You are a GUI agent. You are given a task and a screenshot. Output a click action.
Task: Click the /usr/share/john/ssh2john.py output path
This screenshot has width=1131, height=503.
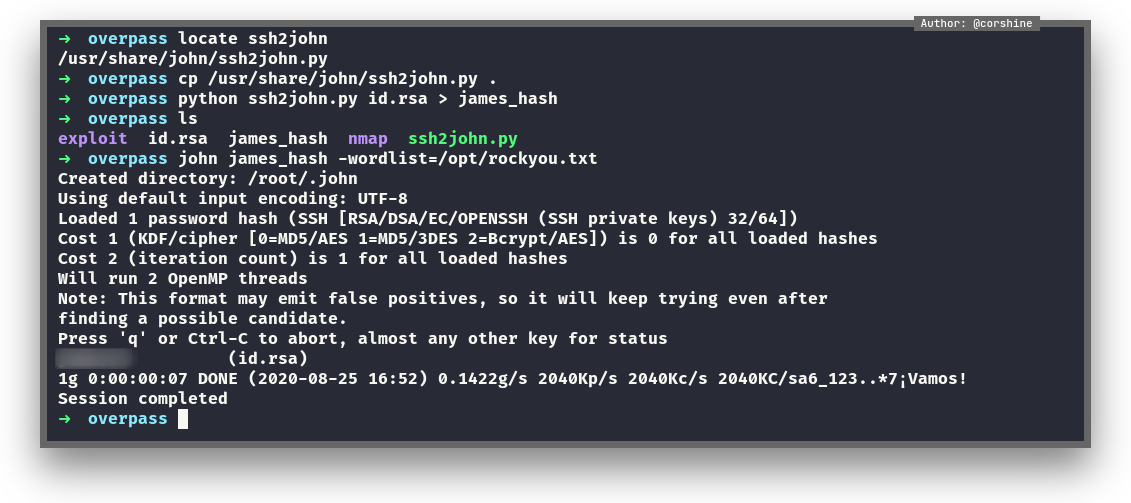pos(193,59)
